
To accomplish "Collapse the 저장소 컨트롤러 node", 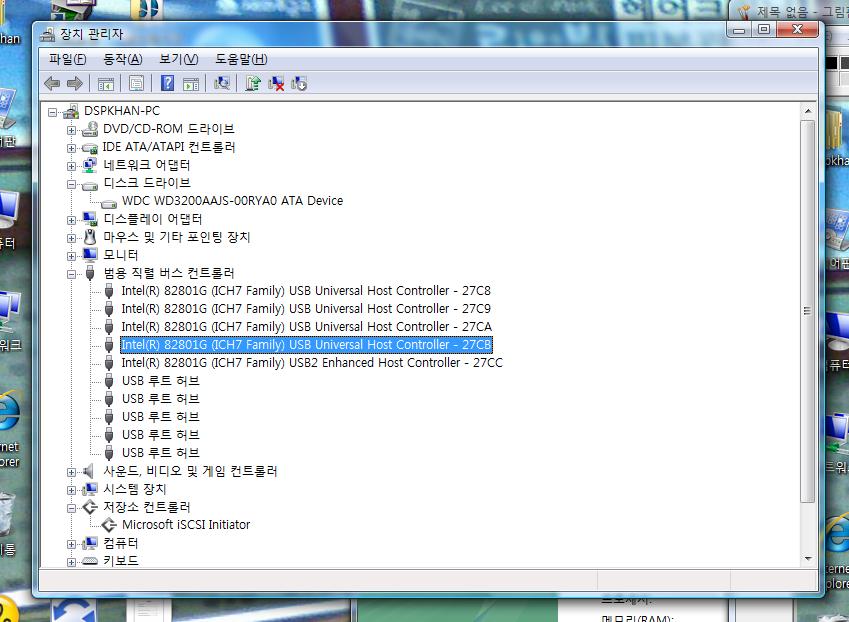I will pyautogui.click(x=71, y=508).
